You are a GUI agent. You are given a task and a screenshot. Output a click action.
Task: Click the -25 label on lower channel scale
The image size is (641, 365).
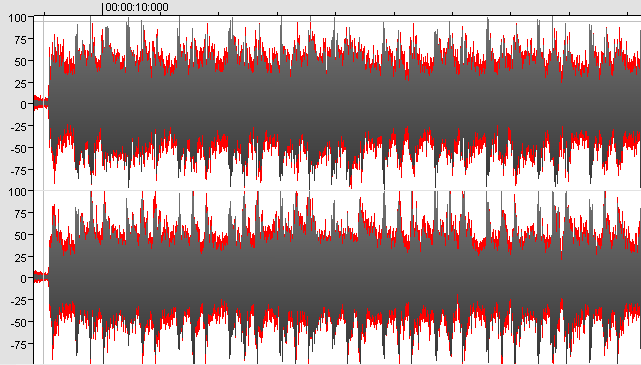18,301
